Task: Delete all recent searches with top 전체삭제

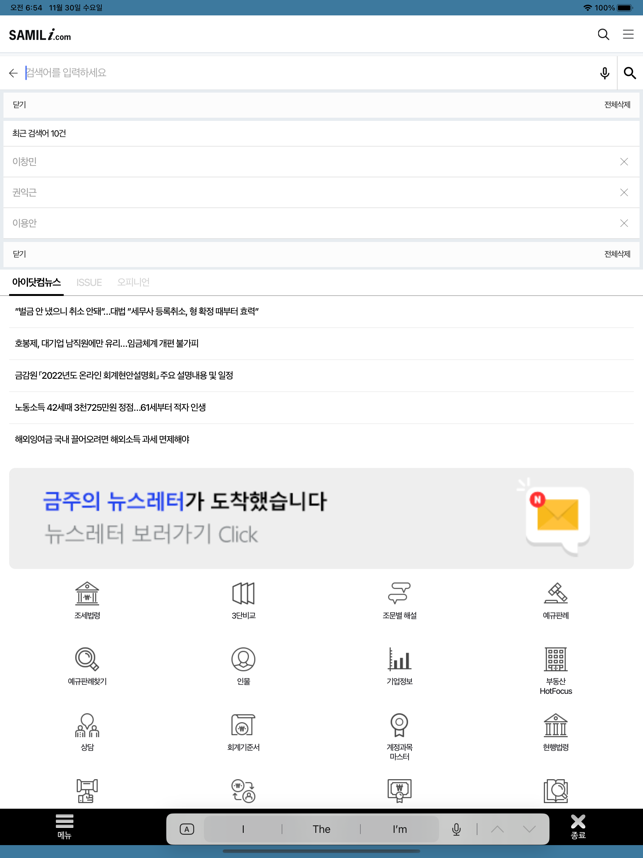Action: [617, 105]
